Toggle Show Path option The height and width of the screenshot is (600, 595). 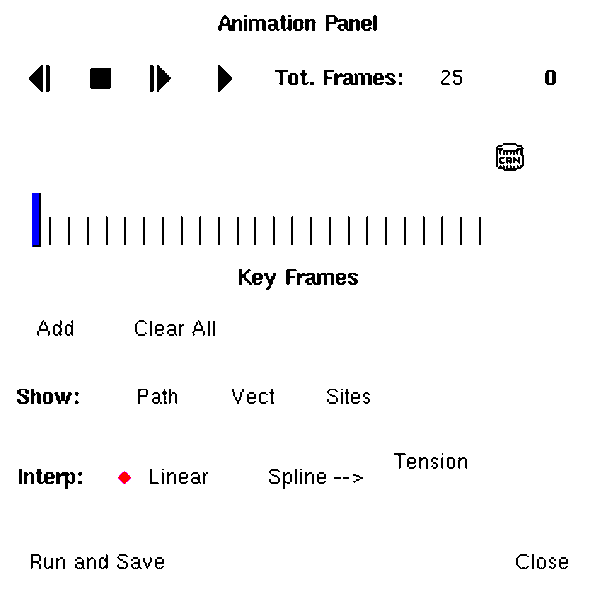(157, 396)
